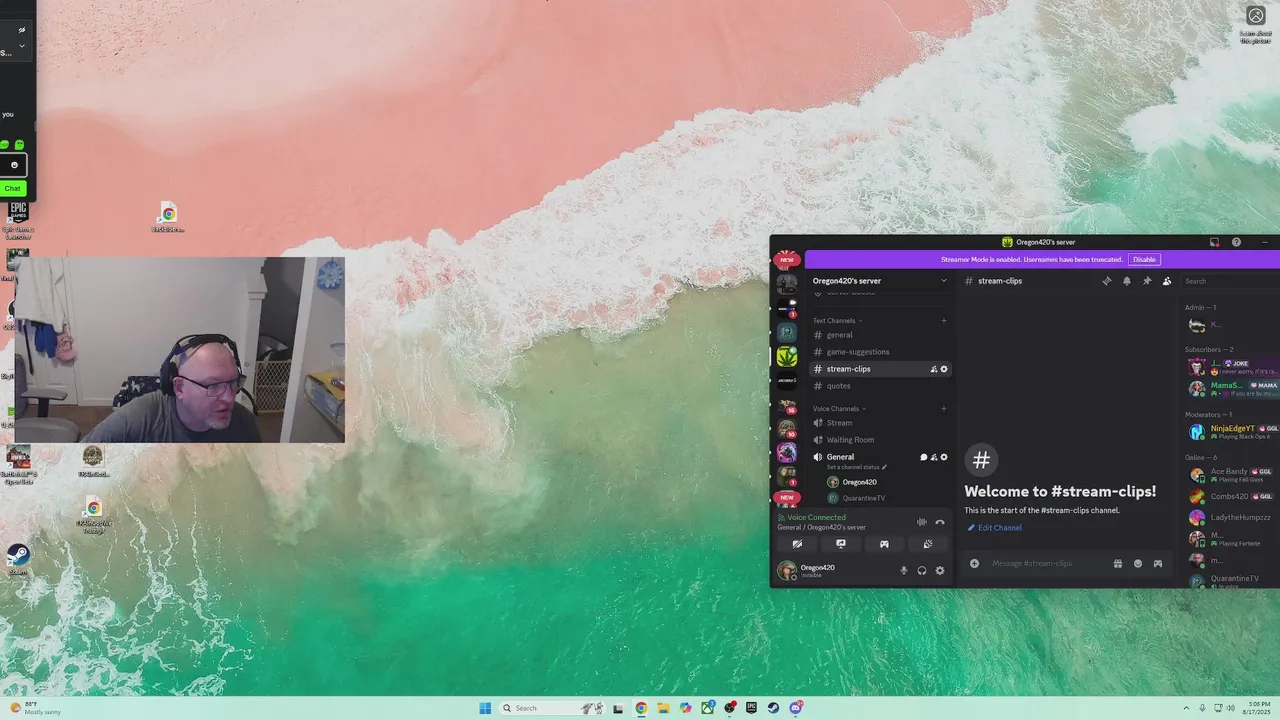Start an activity with controller button

884,544
